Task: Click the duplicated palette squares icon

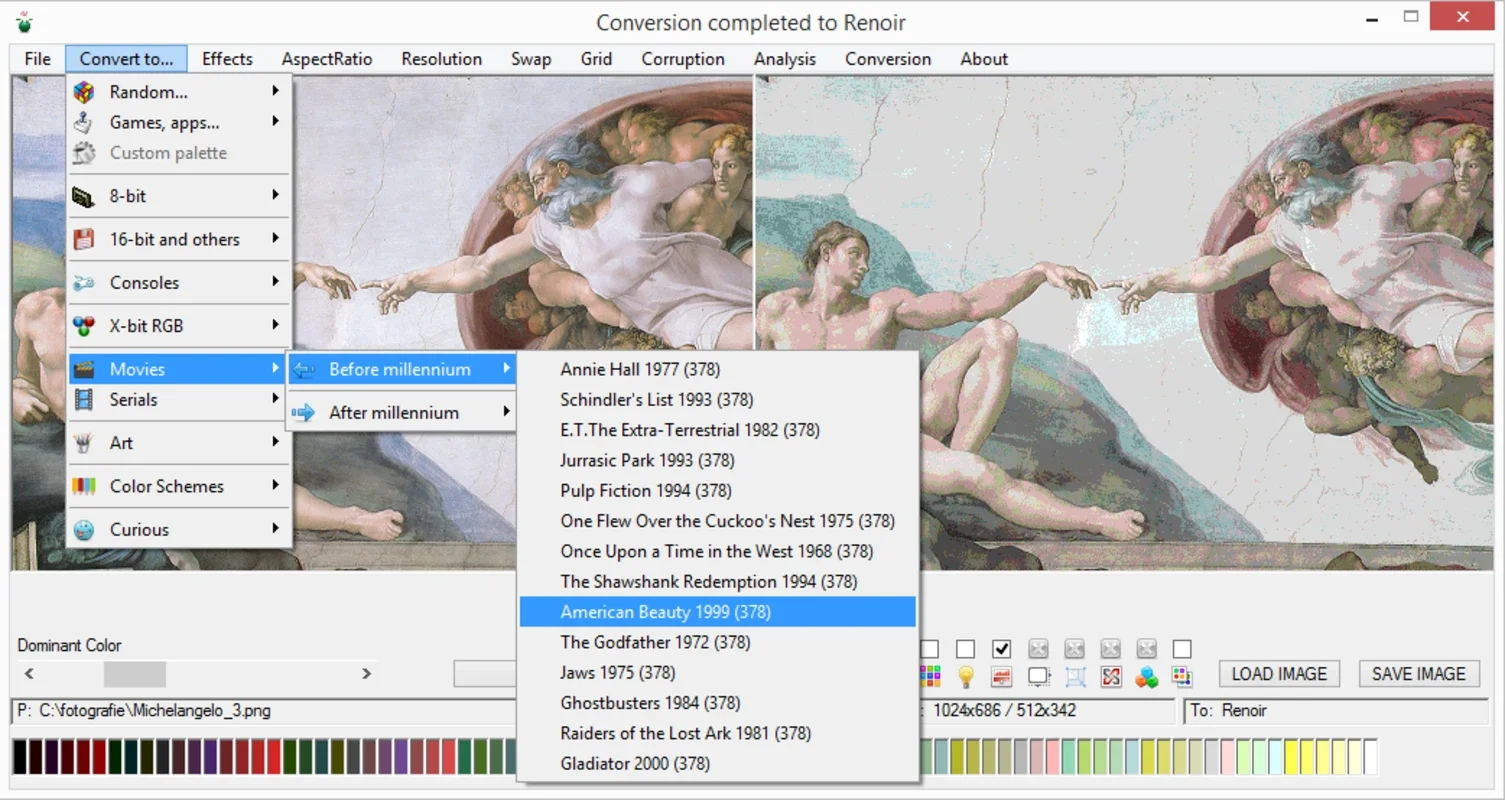Action: (1183, 677)
